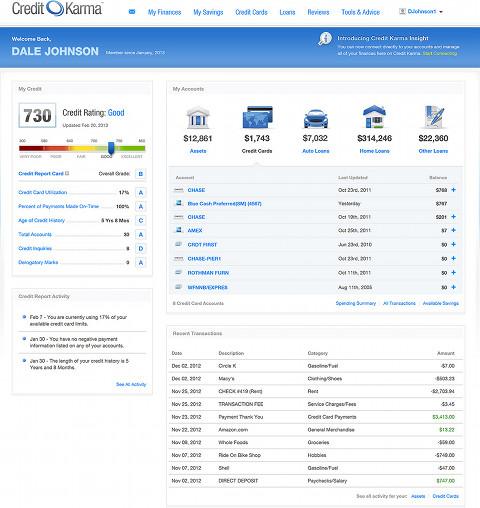Screen dimensions: 480x508
Task: Open the Credit Cards menu
Action: pyautogui.click(x=251, y=12)
